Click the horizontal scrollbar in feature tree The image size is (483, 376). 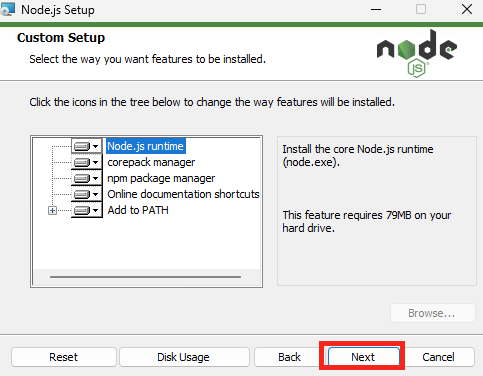[145, 277]
